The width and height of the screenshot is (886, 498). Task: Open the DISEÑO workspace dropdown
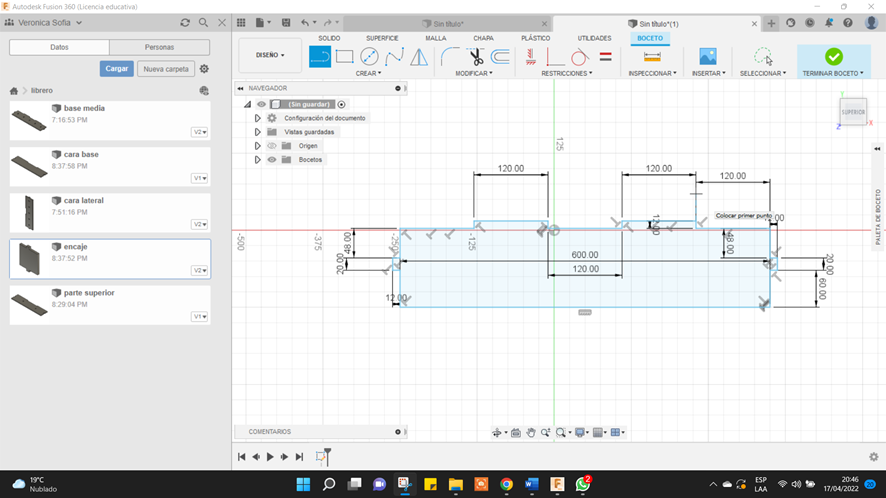(270, 55)
